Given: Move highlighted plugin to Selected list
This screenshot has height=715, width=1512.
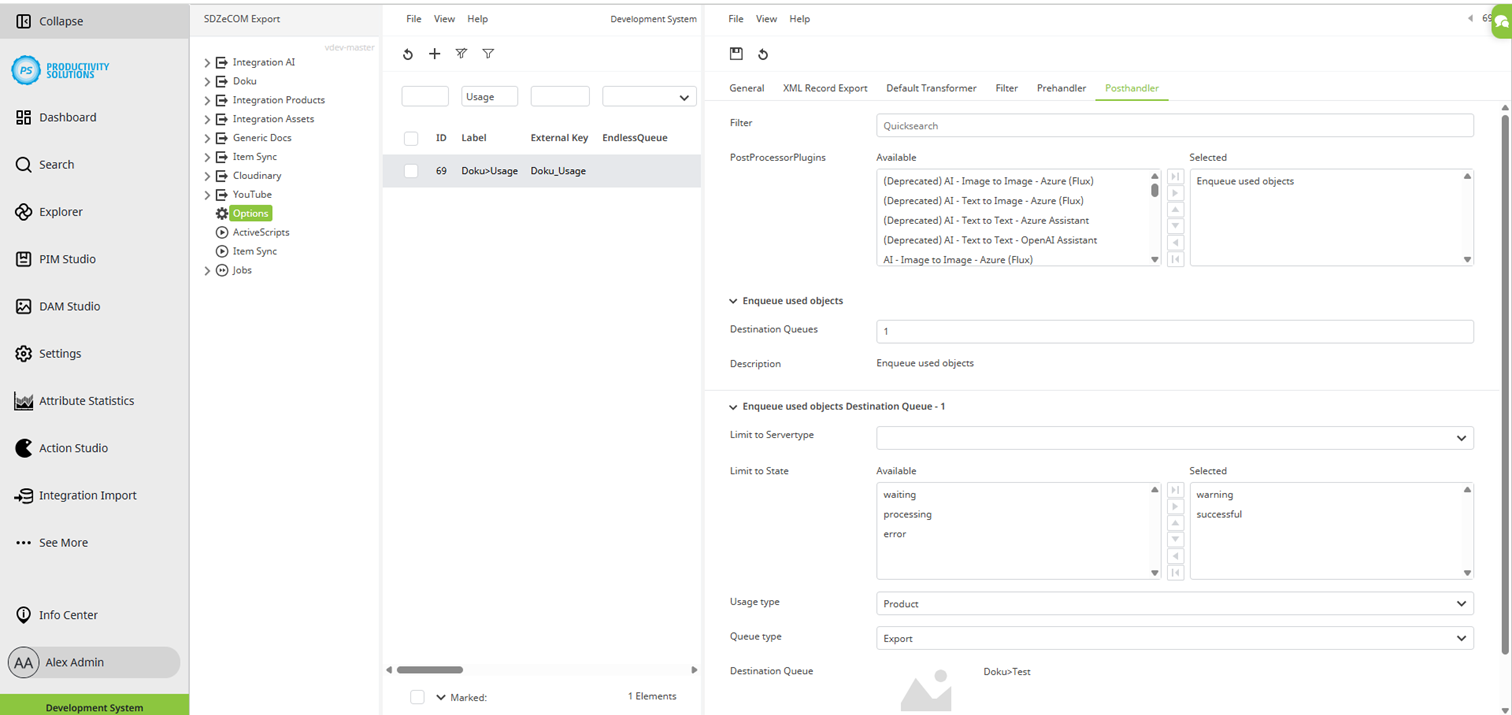Looking at the screenshot, I should click(1175, 193).
